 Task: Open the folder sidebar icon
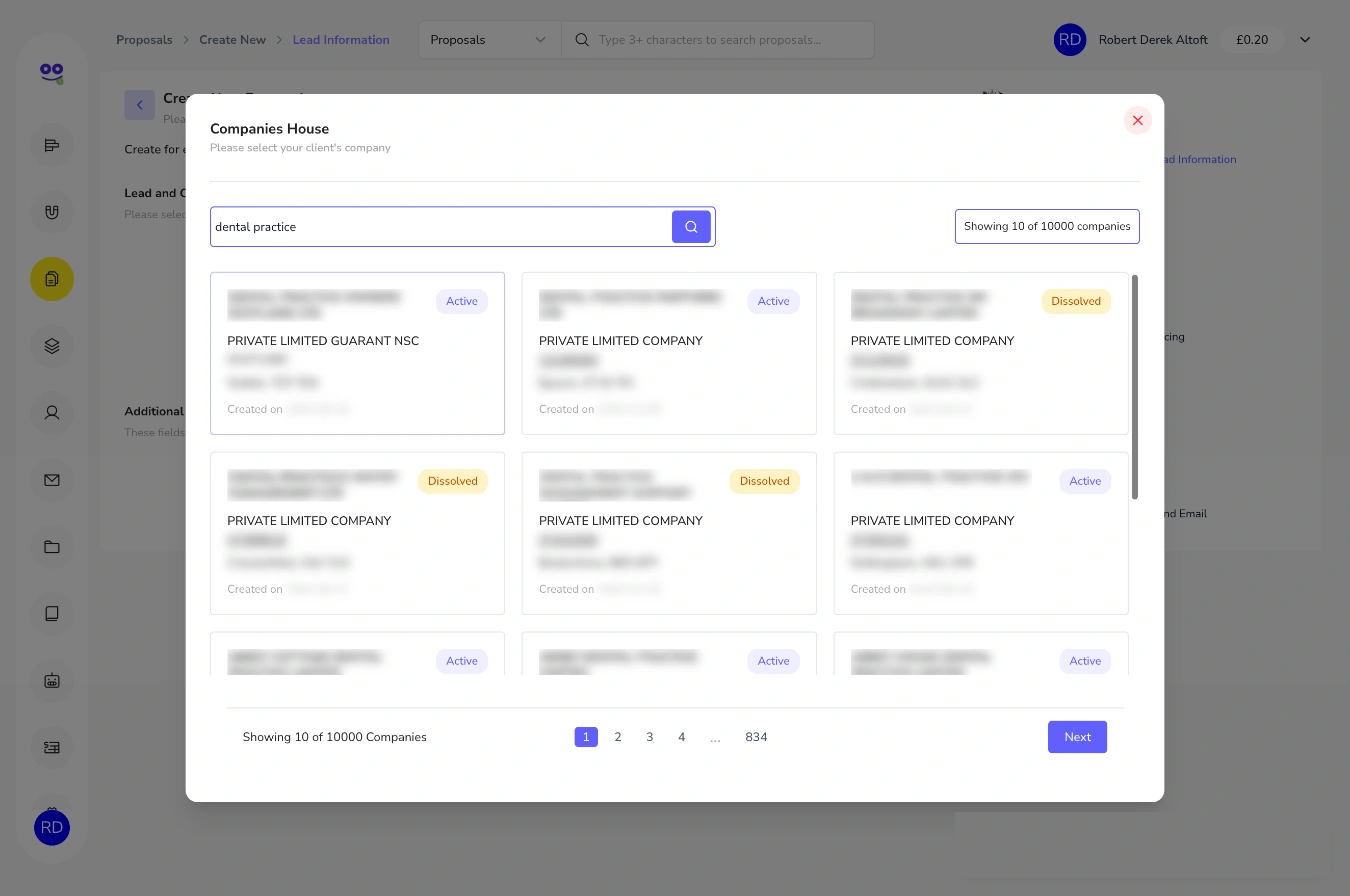[x=52, y=547]
